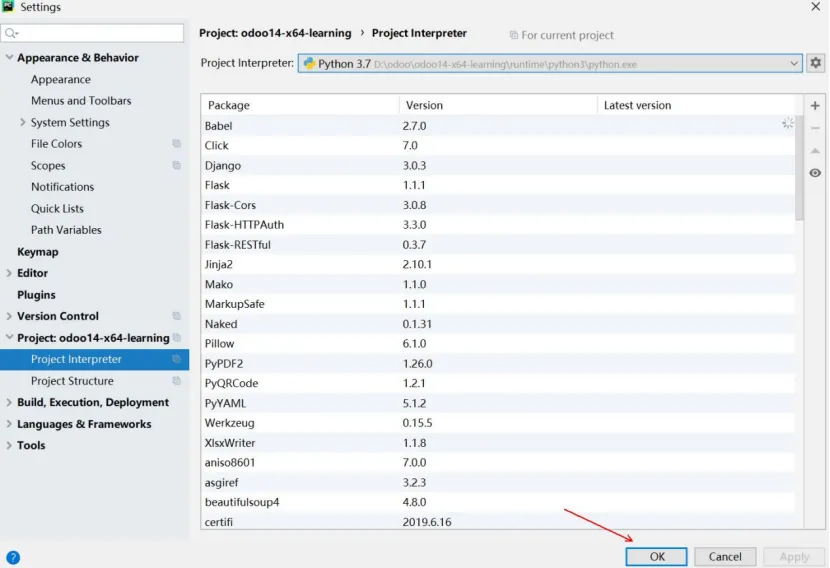Open the Plugins settings

coord(36,294)
